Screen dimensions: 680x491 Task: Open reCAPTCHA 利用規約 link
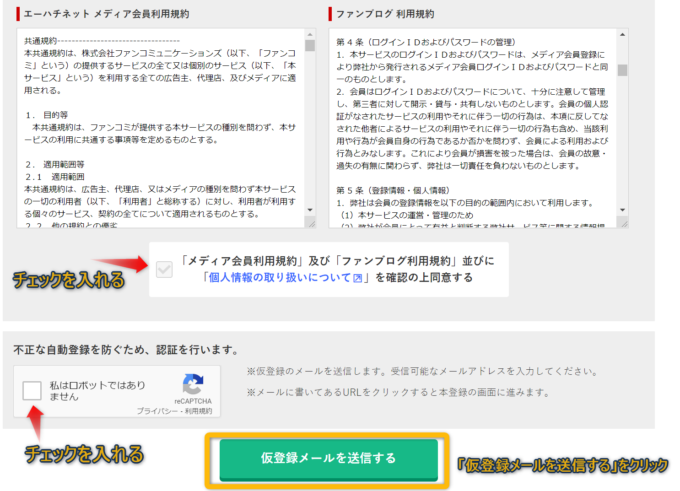[x=200, y=410]
